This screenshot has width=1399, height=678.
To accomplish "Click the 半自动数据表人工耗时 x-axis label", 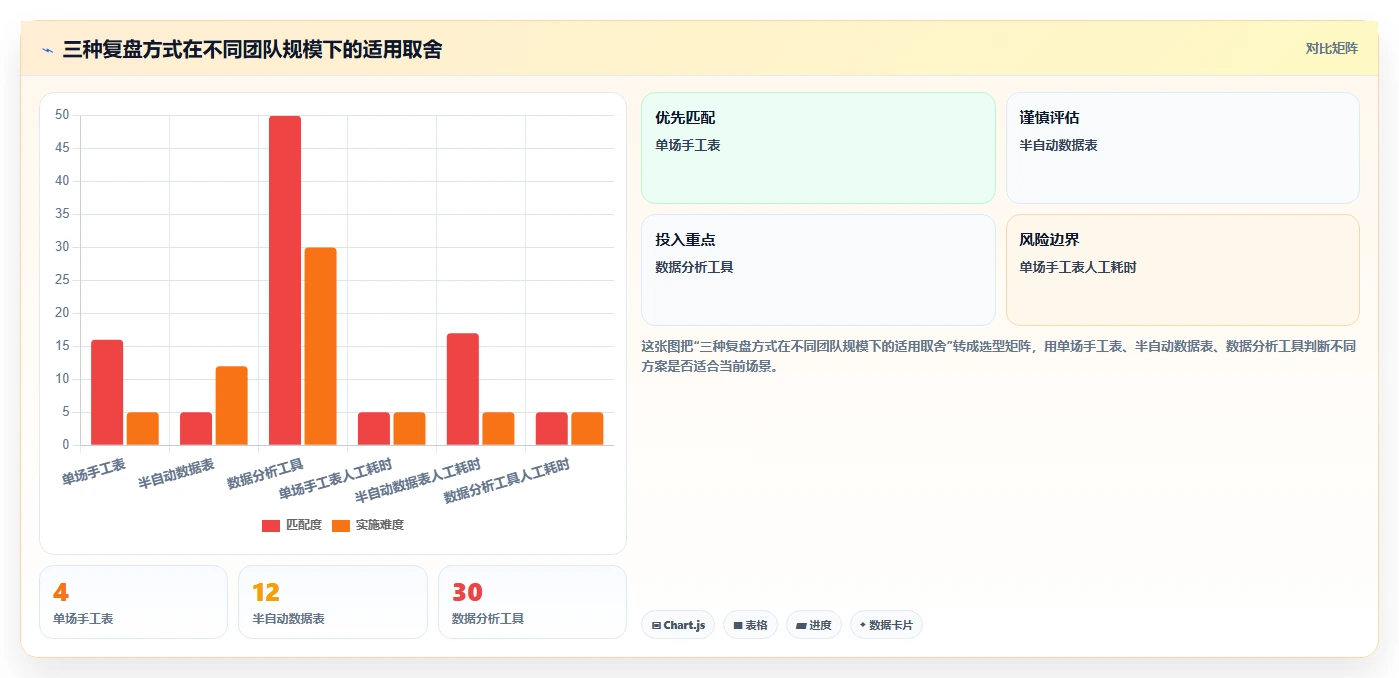I will tap(418, 480).
